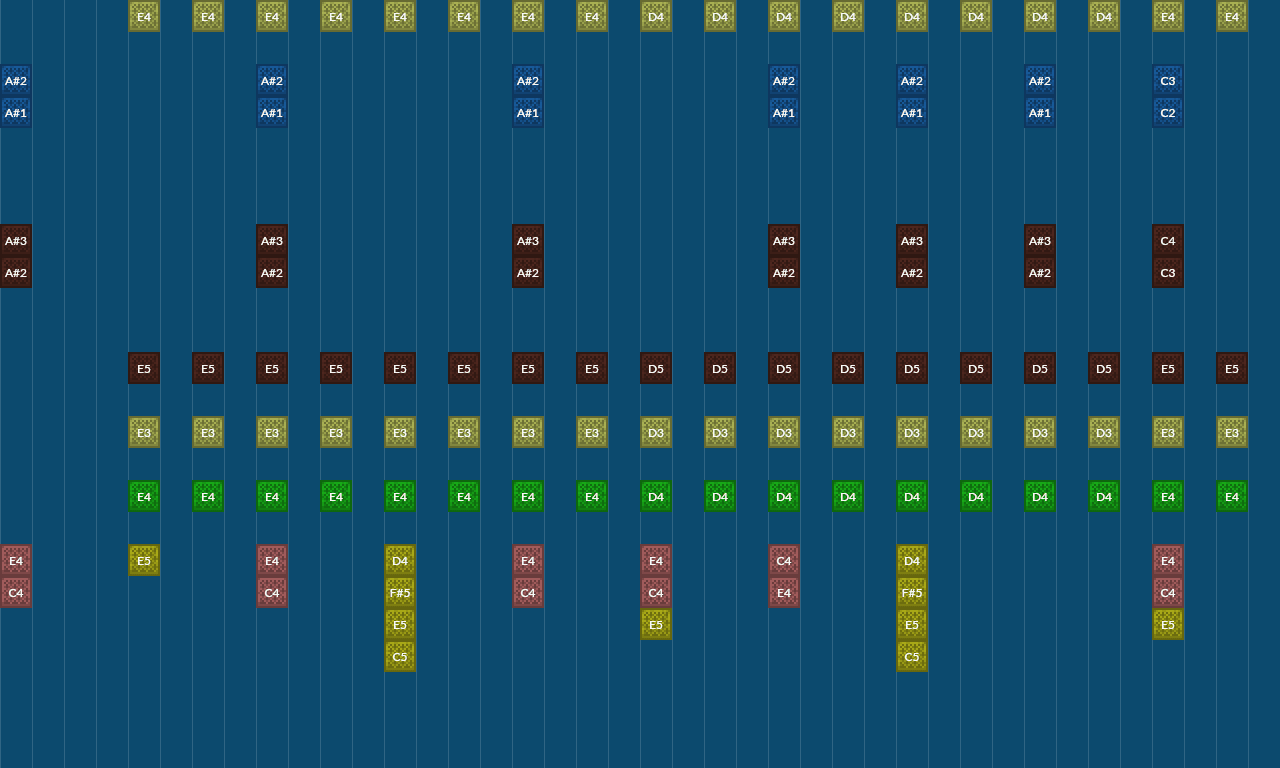Click the dark brown C3 note block

coord(1168,273)
